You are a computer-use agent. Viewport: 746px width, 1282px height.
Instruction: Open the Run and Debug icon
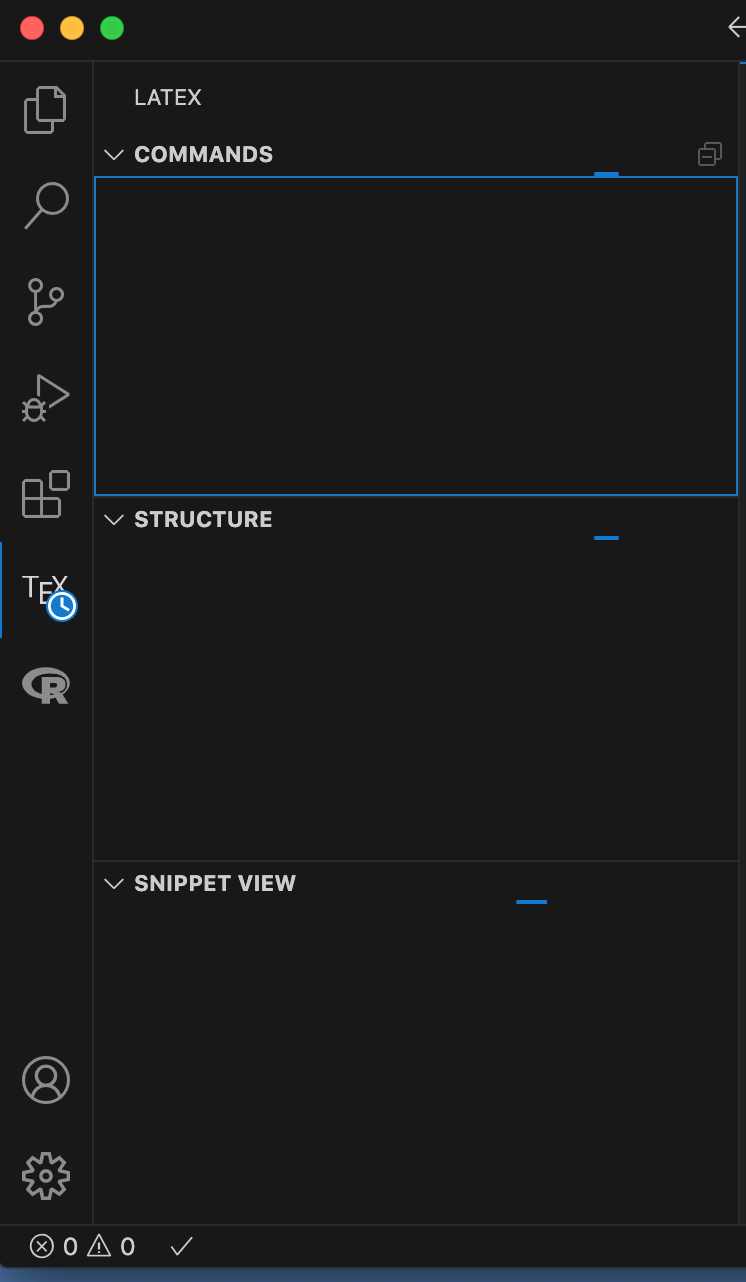pos(45,398)
